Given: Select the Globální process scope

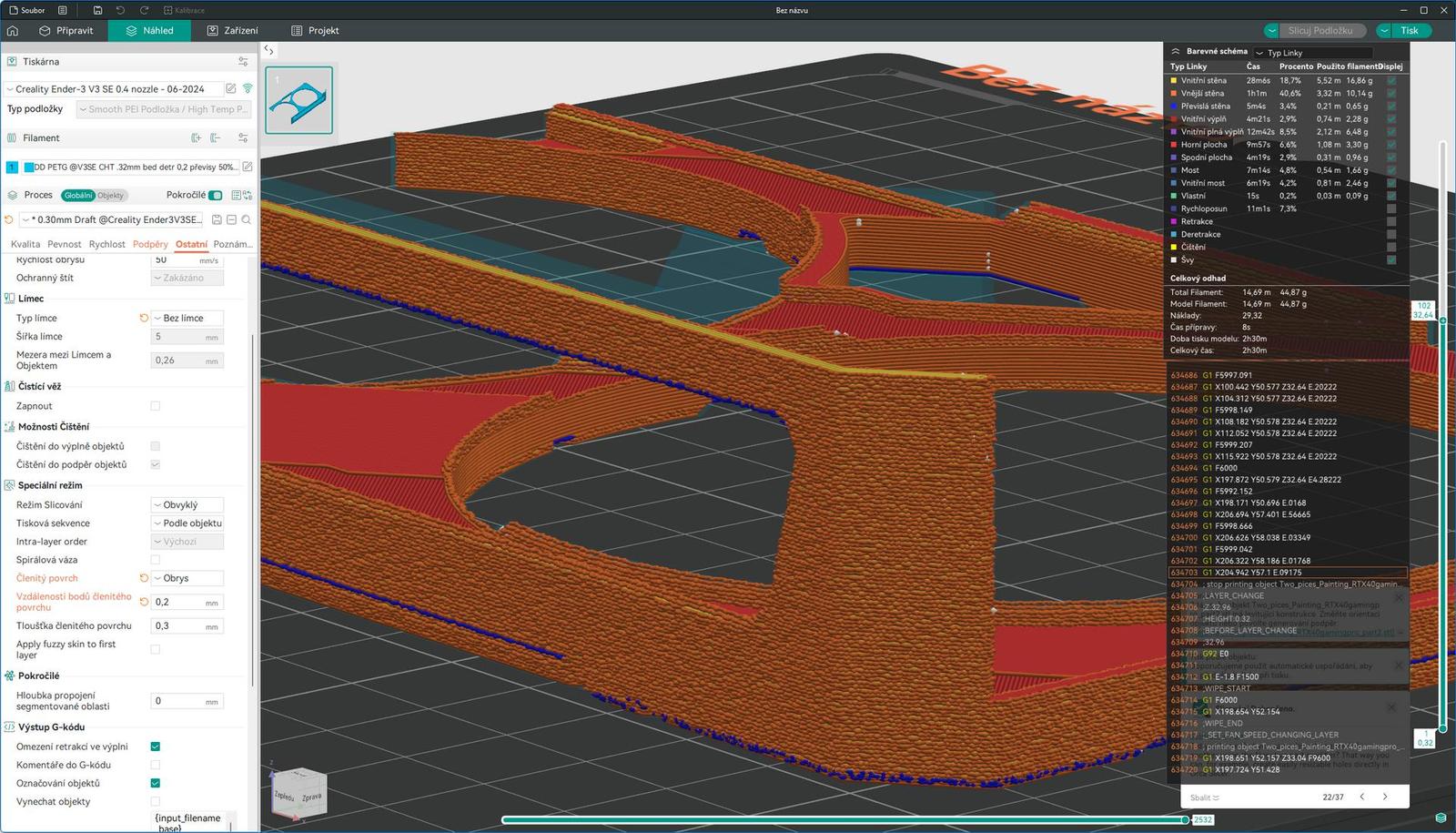Looking at the screenshot, I should 78,195.
